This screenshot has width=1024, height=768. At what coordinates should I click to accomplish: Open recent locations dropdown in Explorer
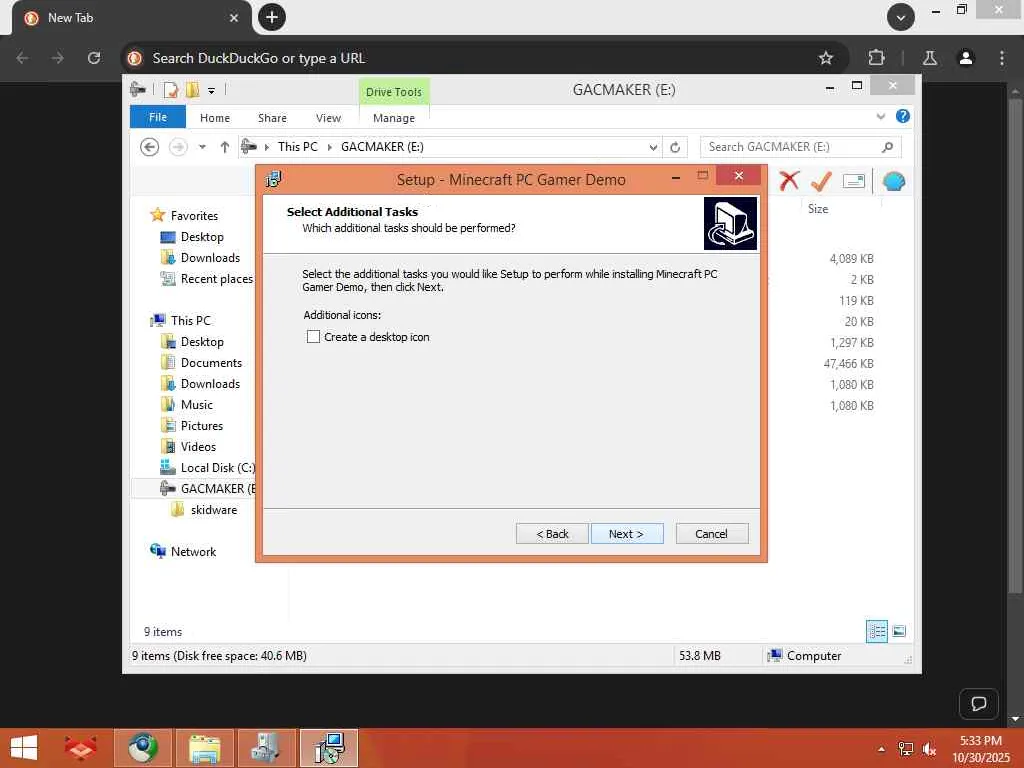202,147
